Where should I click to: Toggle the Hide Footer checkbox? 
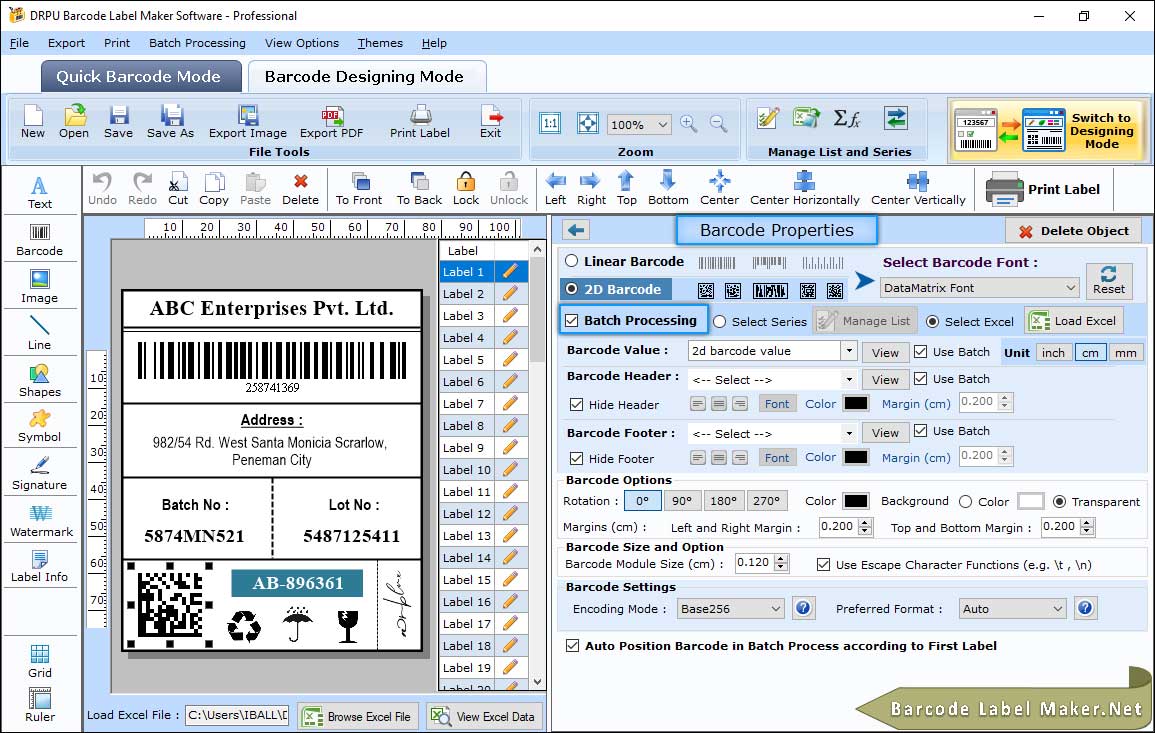click(x=577, y=458)
